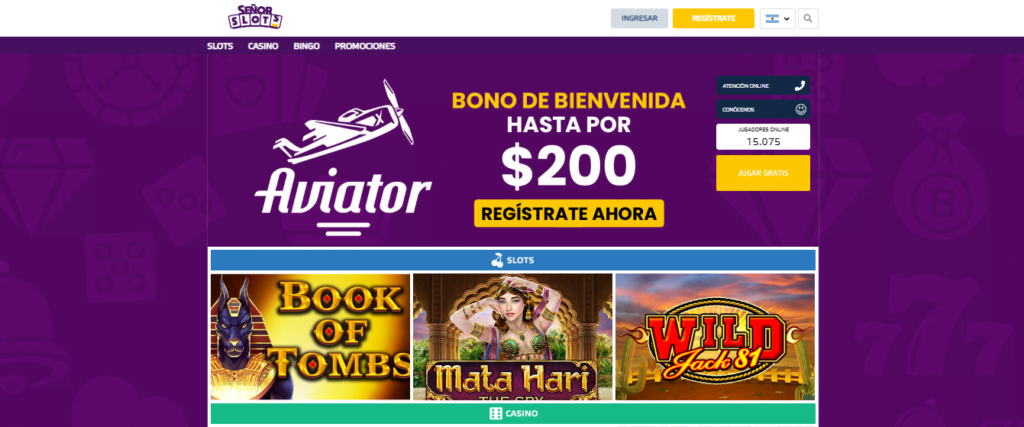
Task: Expand the language dropdown arrow
Action: point(786,19)
